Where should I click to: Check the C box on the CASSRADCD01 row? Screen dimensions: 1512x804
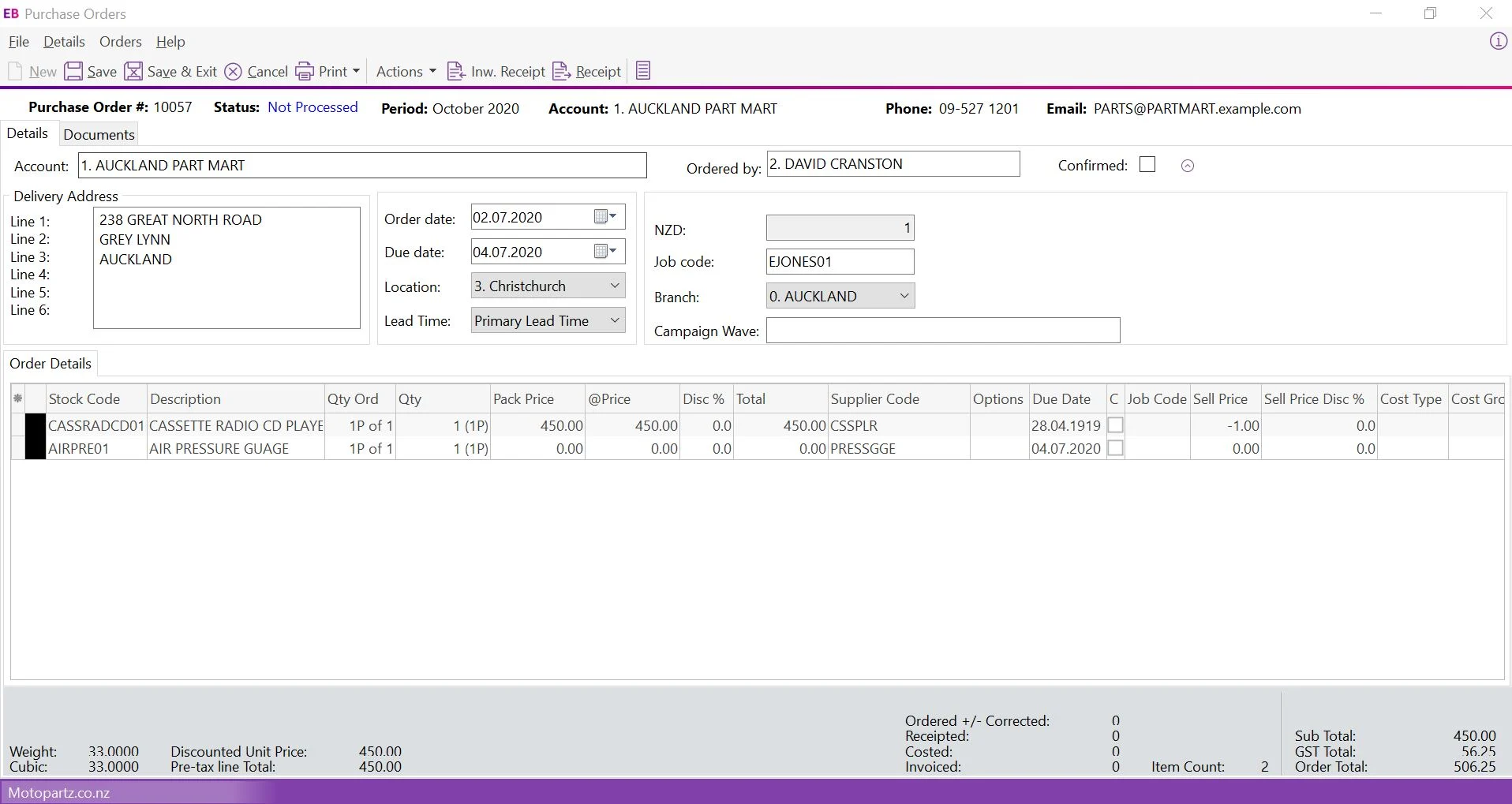1116,424
